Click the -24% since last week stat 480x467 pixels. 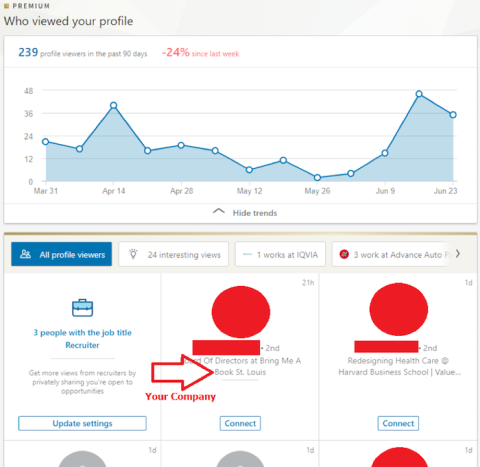click(x=200, y=53)
